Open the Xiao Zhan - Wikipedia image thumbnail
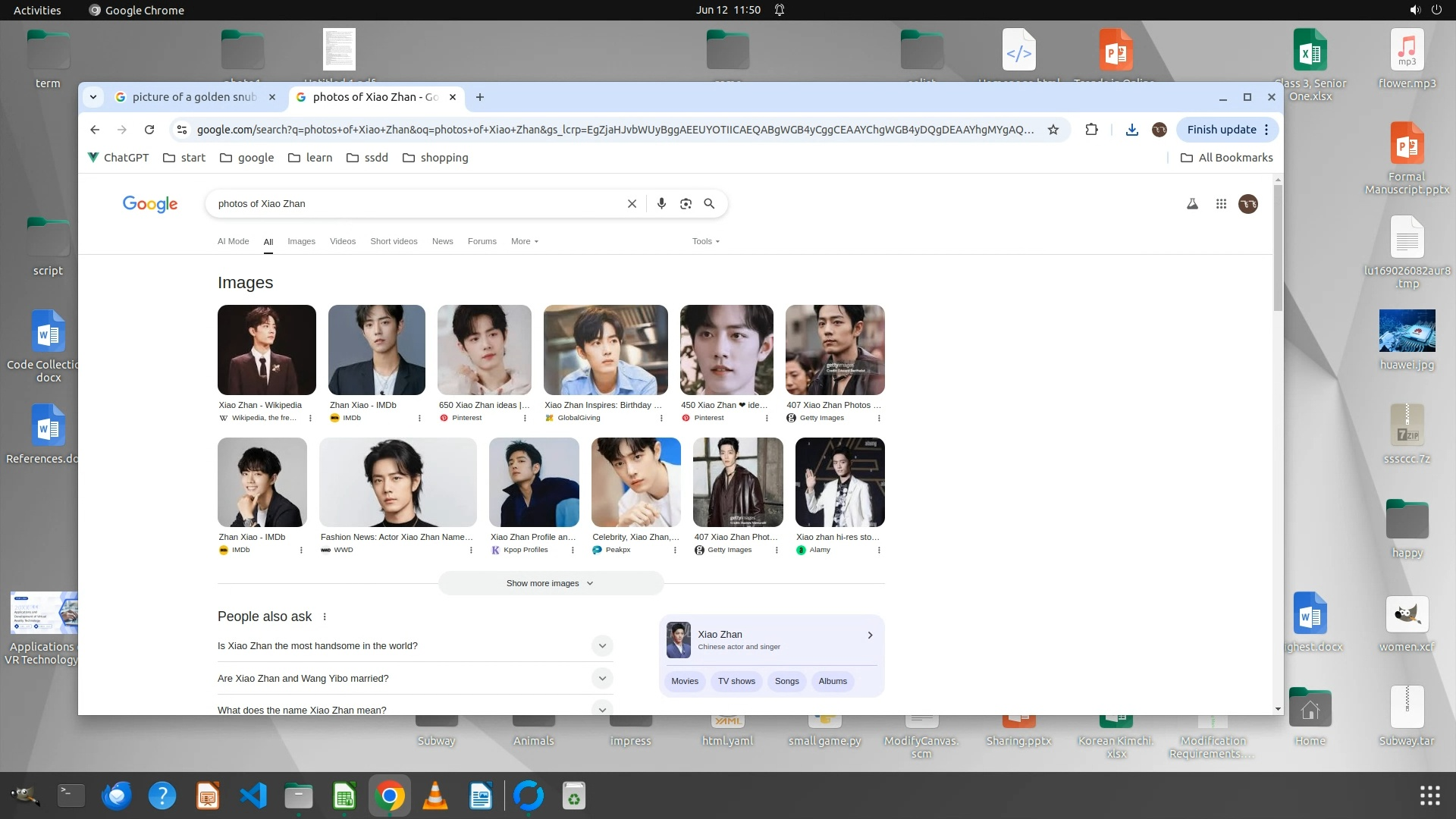Image resolution: width=1456 pixels, height=819 pixels. click(266, 350)
